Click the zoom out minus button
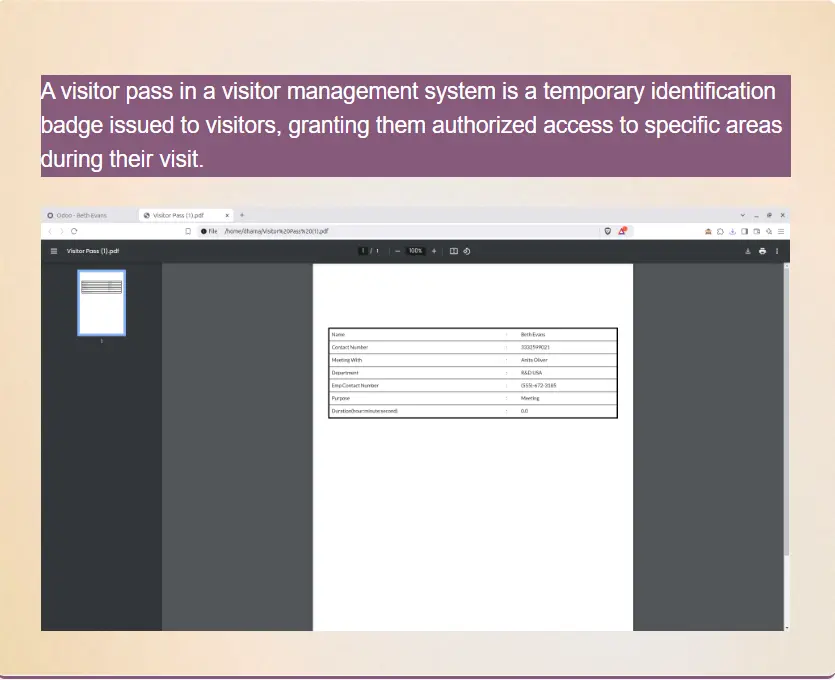This screenshot has height=680, width=835. pos(397,251)
